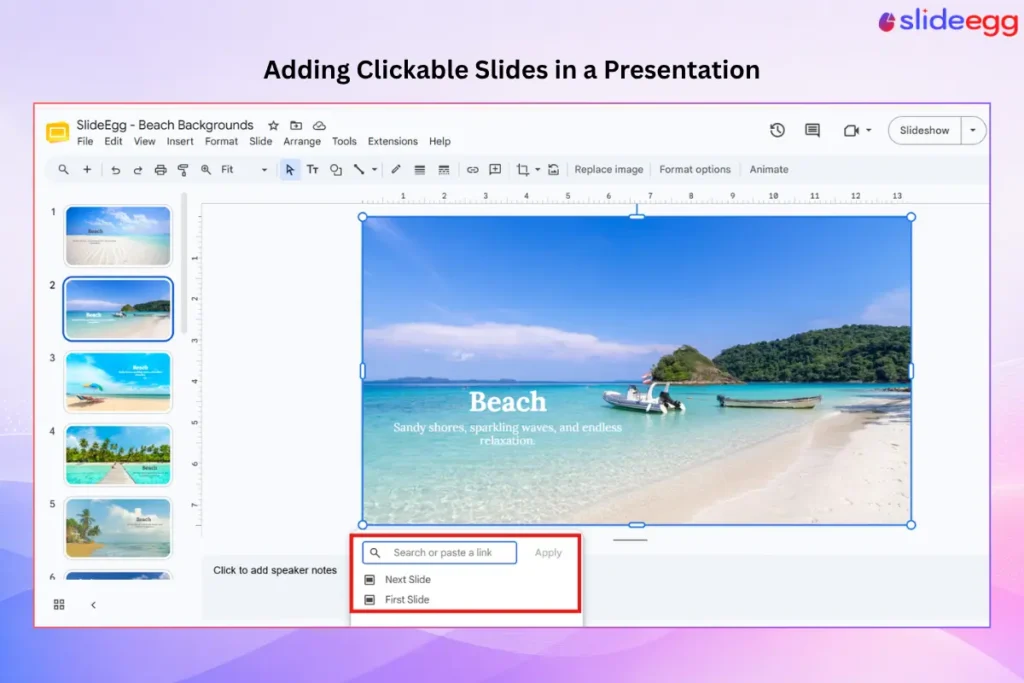1024x683 pixels.
Task: Click the Beach heading on the slide
Action: (x=507, y=402)
